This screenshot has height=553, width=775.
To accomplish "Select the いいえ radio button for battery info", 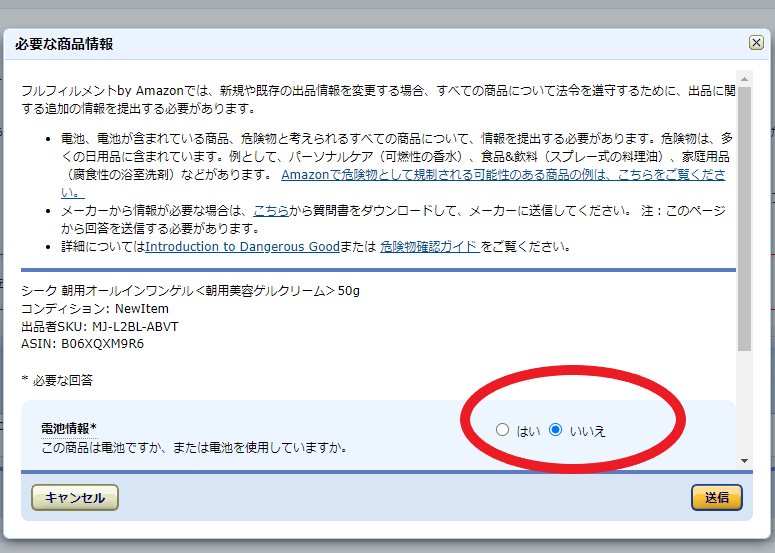I will point(556,429).
